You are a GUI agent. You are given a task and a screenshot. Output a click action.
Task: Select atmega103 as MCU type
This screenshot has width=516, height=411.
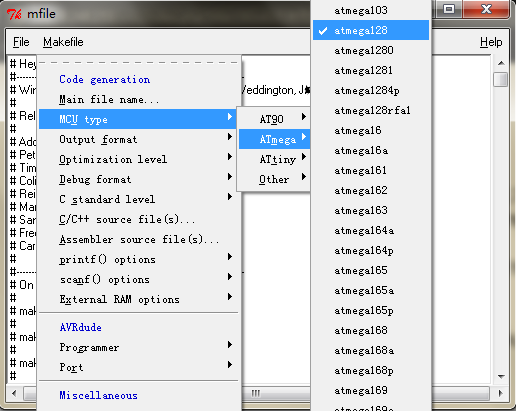[x=371, y=10]
